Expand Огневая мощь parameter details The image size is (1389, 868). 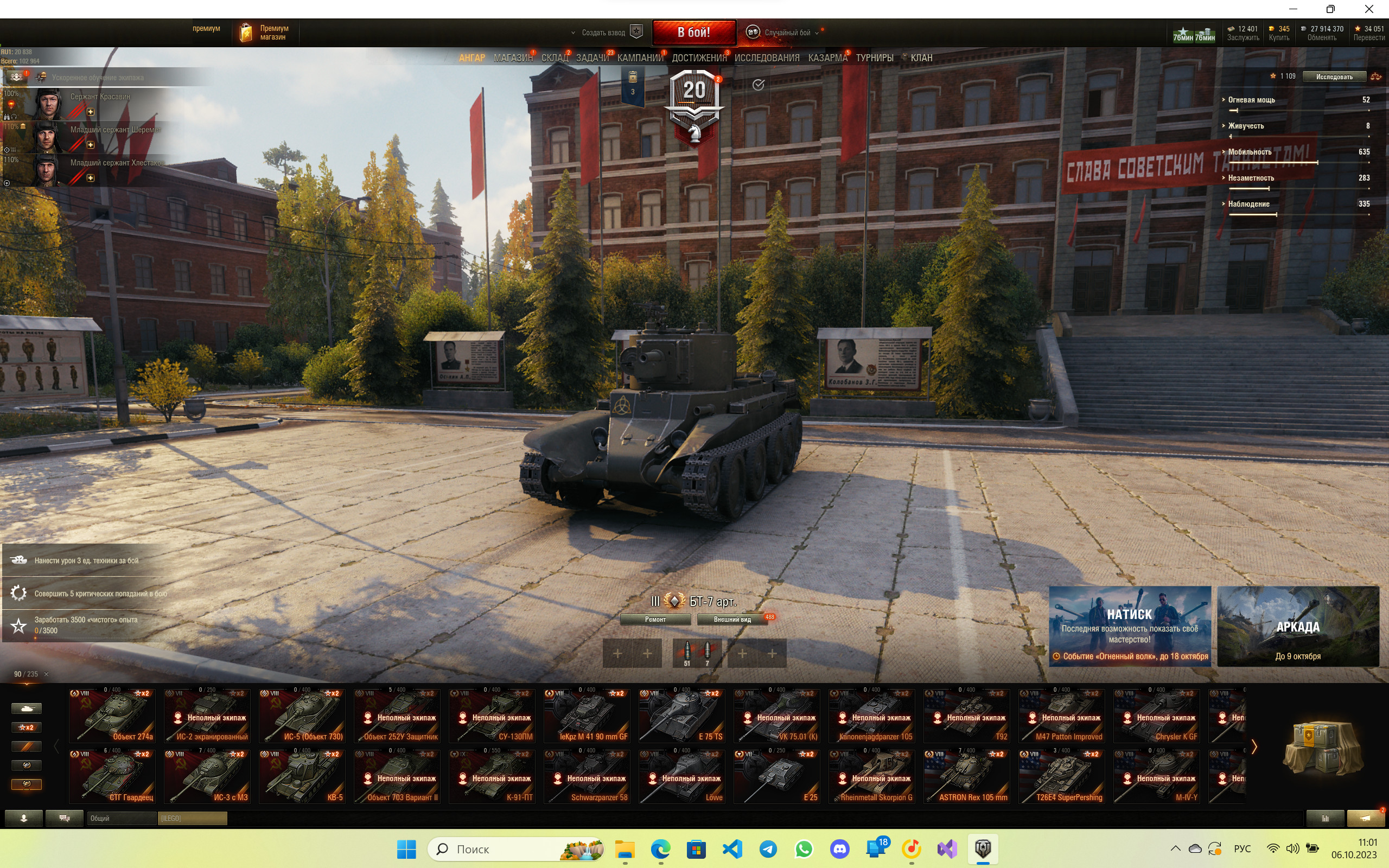tap(1224, 100)
